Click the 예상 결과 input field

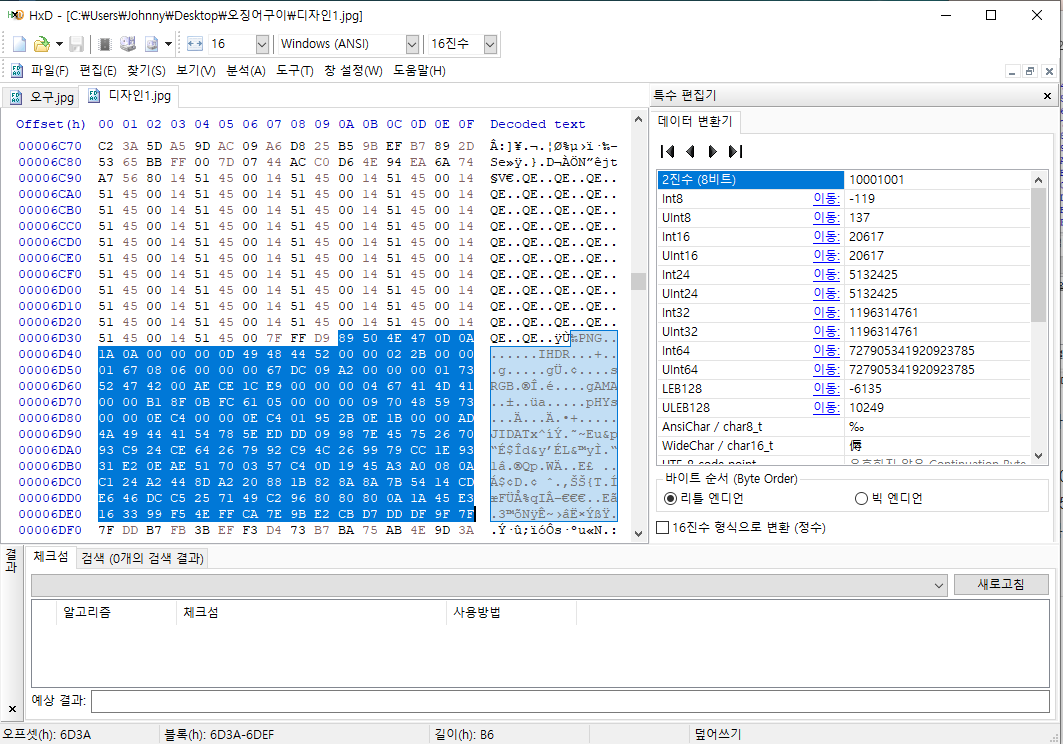pos(570,701)
